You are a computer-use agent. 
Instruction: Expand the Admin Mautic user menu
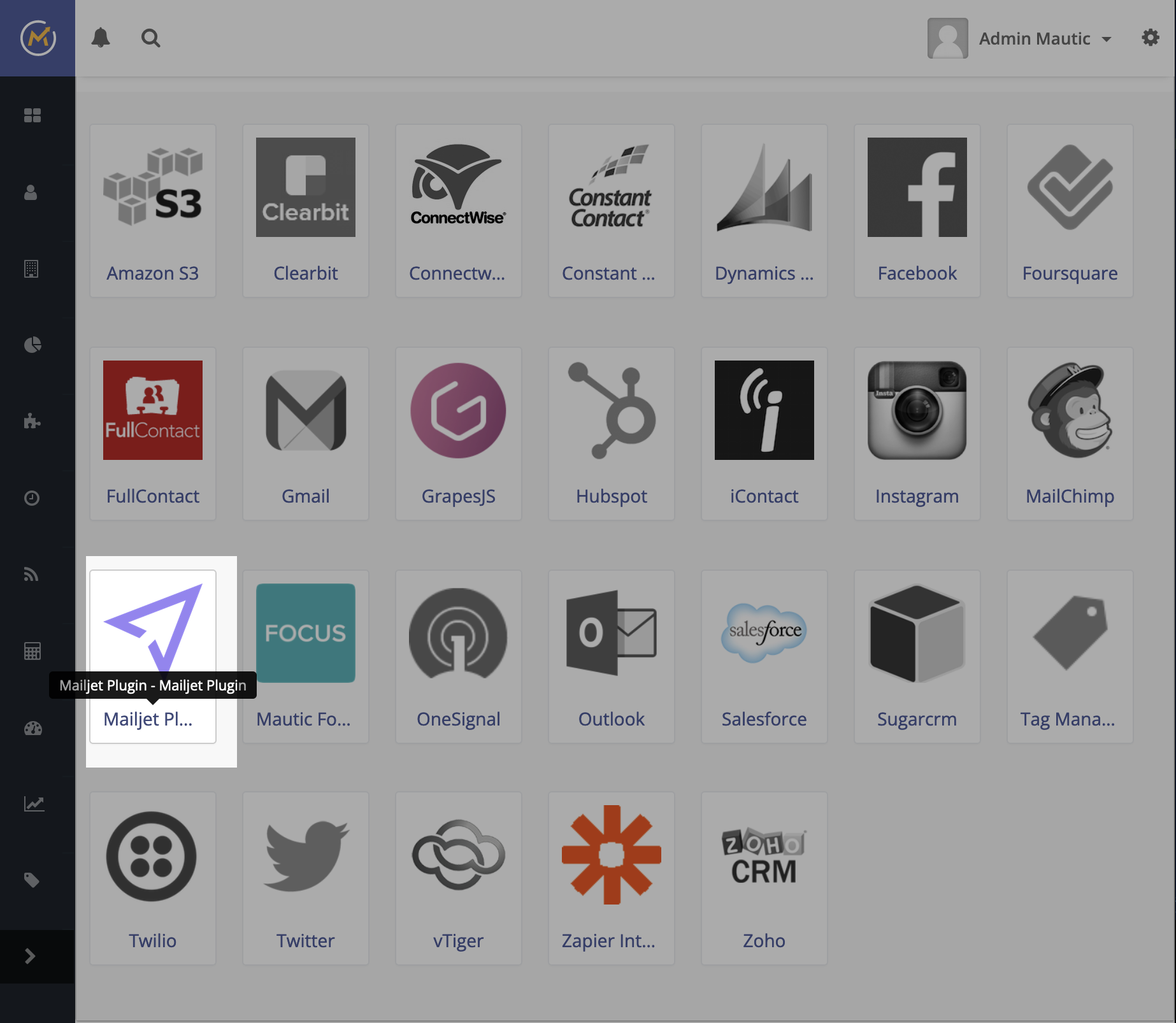pos(1045,39)
